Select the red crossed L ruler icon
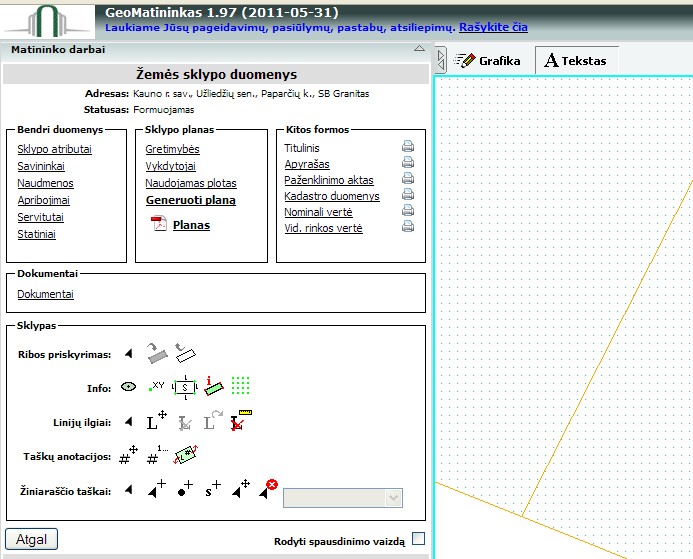The width and height of the screenshot is (693, 559). (x=241, y=420)
